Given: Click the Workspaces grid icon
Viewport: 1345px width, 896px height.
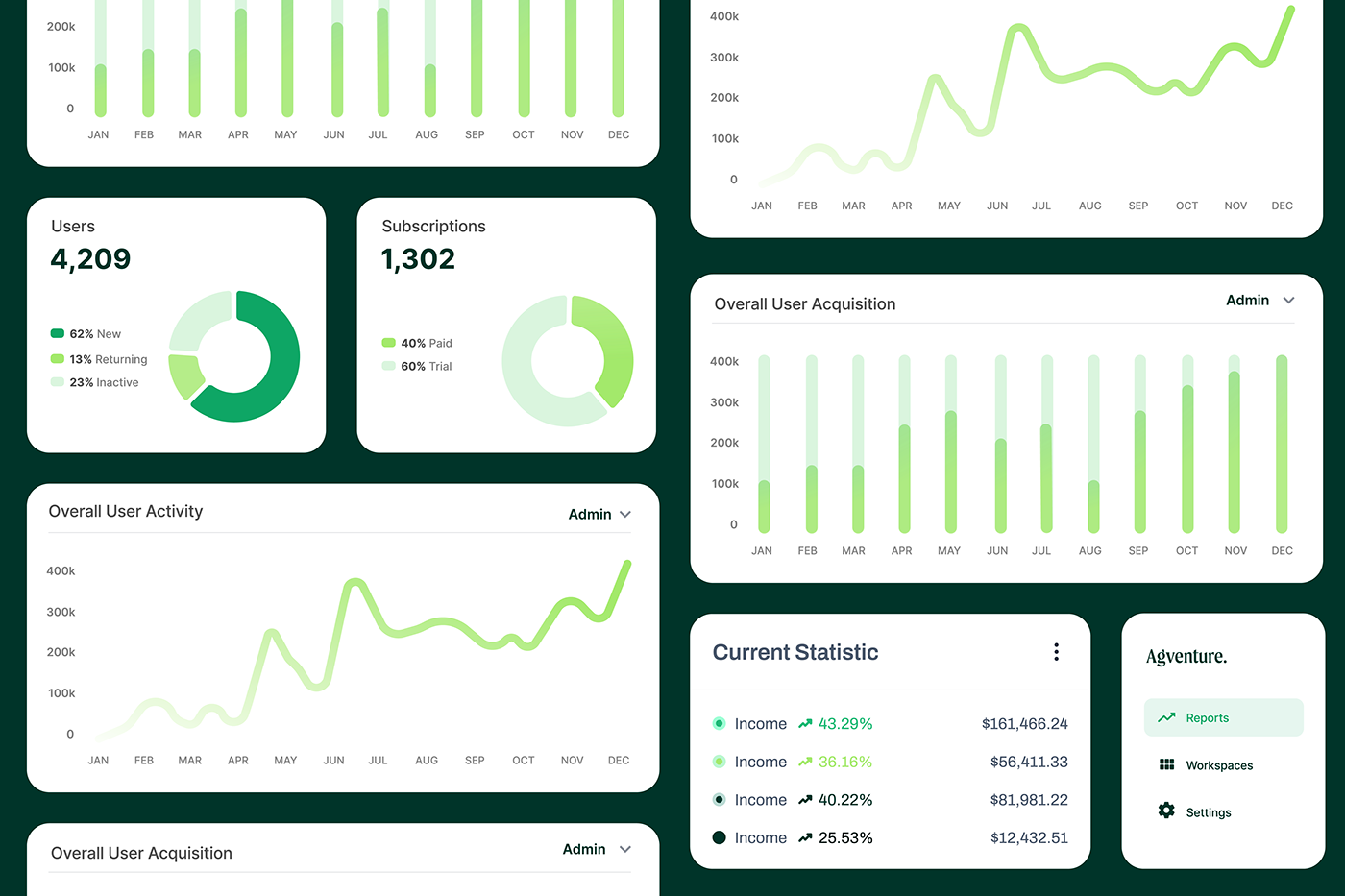Looking at the screenshot, I should pos(1166,764).
